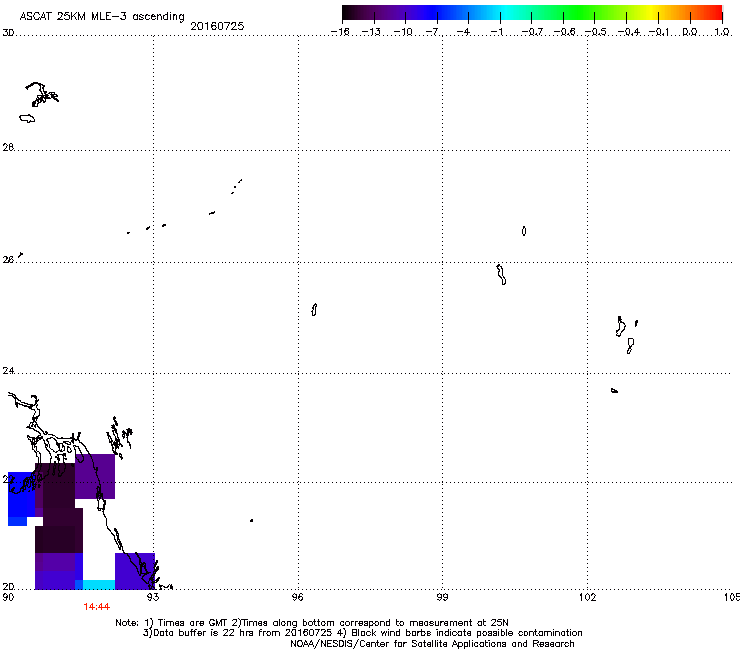Click the purple data cell left of 93E
Image resolution: width=740 pixels, height=650 pixels.
pyautogui.click(x=135, y=571)
